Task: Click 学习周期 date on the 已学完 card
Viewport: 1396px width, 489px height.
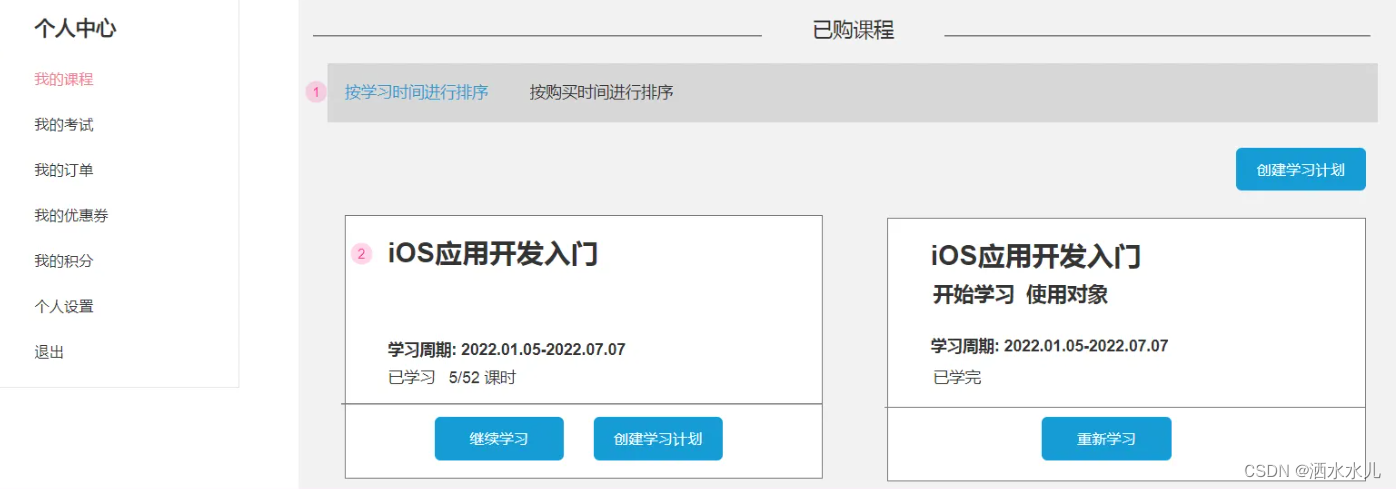Action: [1050, 346]
